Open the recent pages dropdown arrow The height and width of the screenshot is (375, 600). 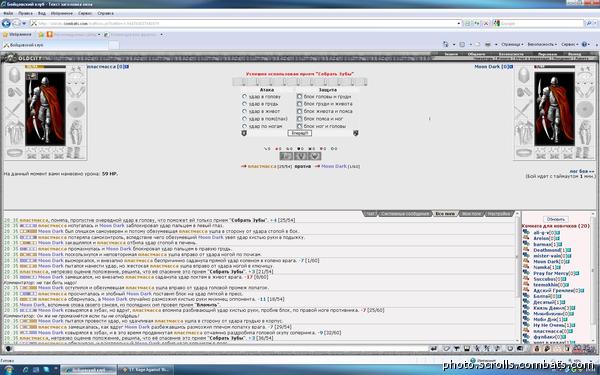pos(24,24)
